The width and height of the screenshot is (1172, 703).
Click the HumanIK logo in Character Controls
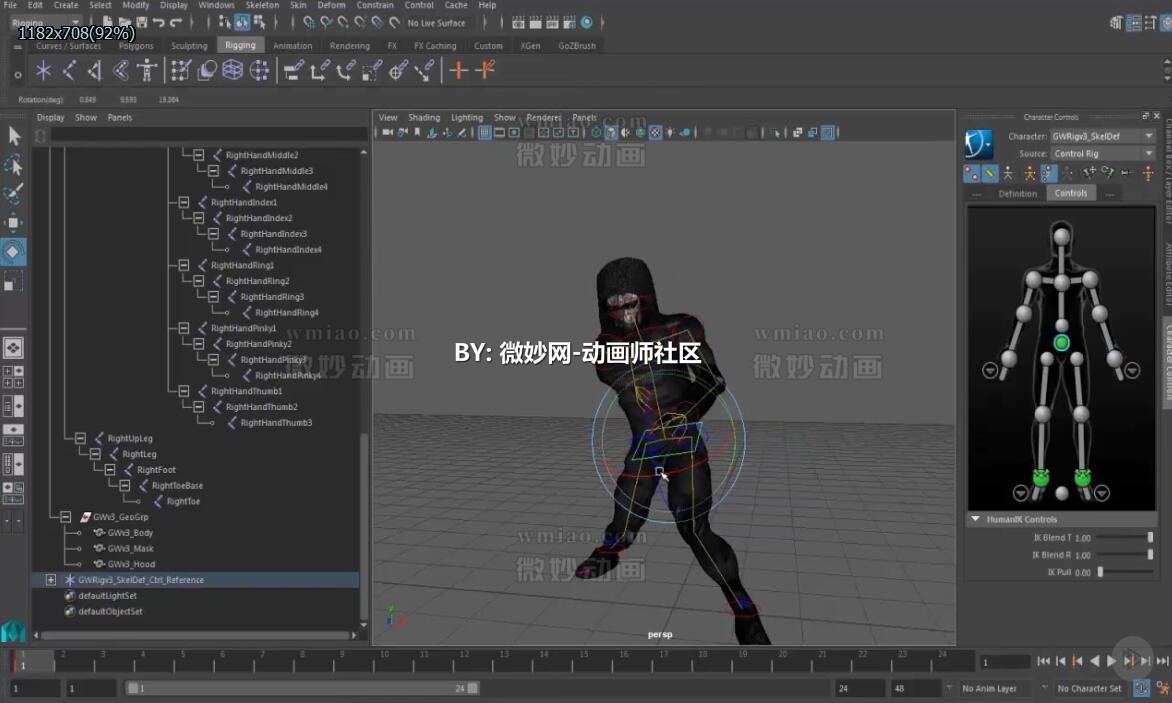[x=978, y=141]
